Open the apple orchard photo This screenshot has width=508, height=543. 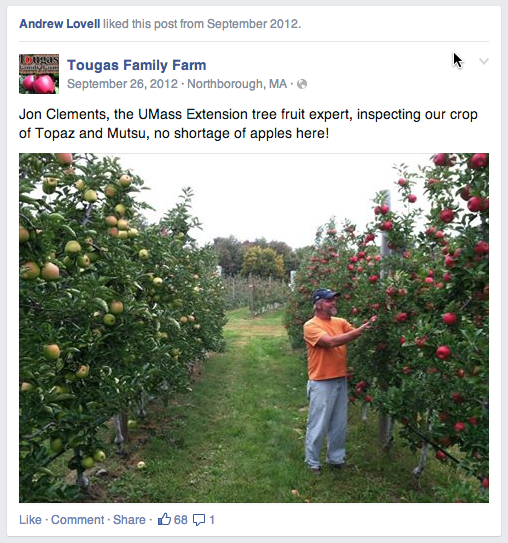[254, 328]
